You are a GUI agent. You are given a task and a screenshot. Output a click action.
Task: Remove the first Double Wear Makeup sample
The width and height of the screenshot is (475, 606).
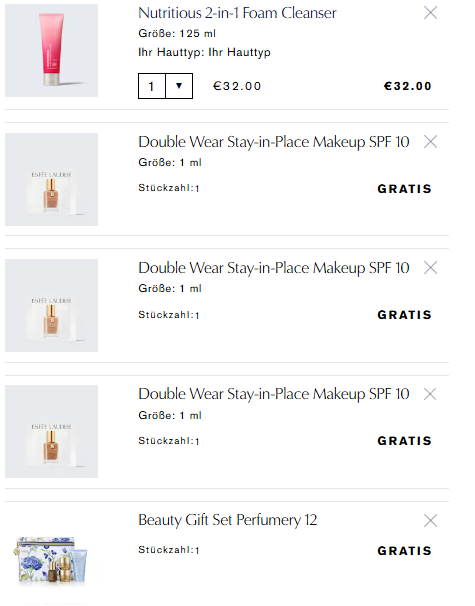(x=430, y=142)
